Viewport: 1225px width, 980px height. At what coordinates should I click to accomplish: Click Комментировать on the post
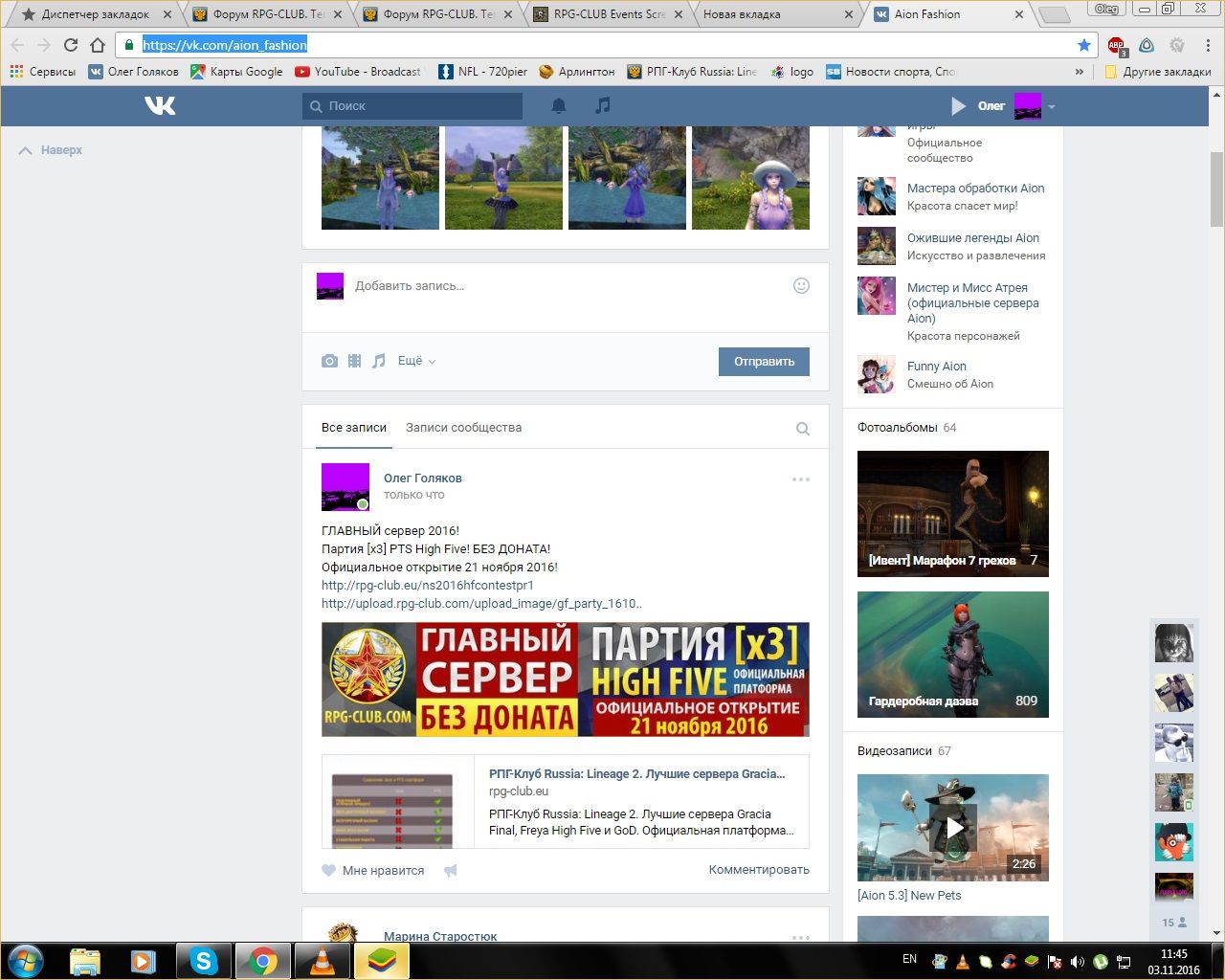[759, 870]
